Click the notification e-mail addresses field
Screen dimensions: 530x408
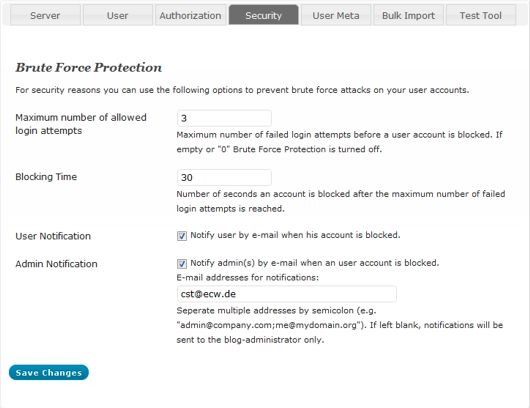pyautogui.click(x=287, y=294)
